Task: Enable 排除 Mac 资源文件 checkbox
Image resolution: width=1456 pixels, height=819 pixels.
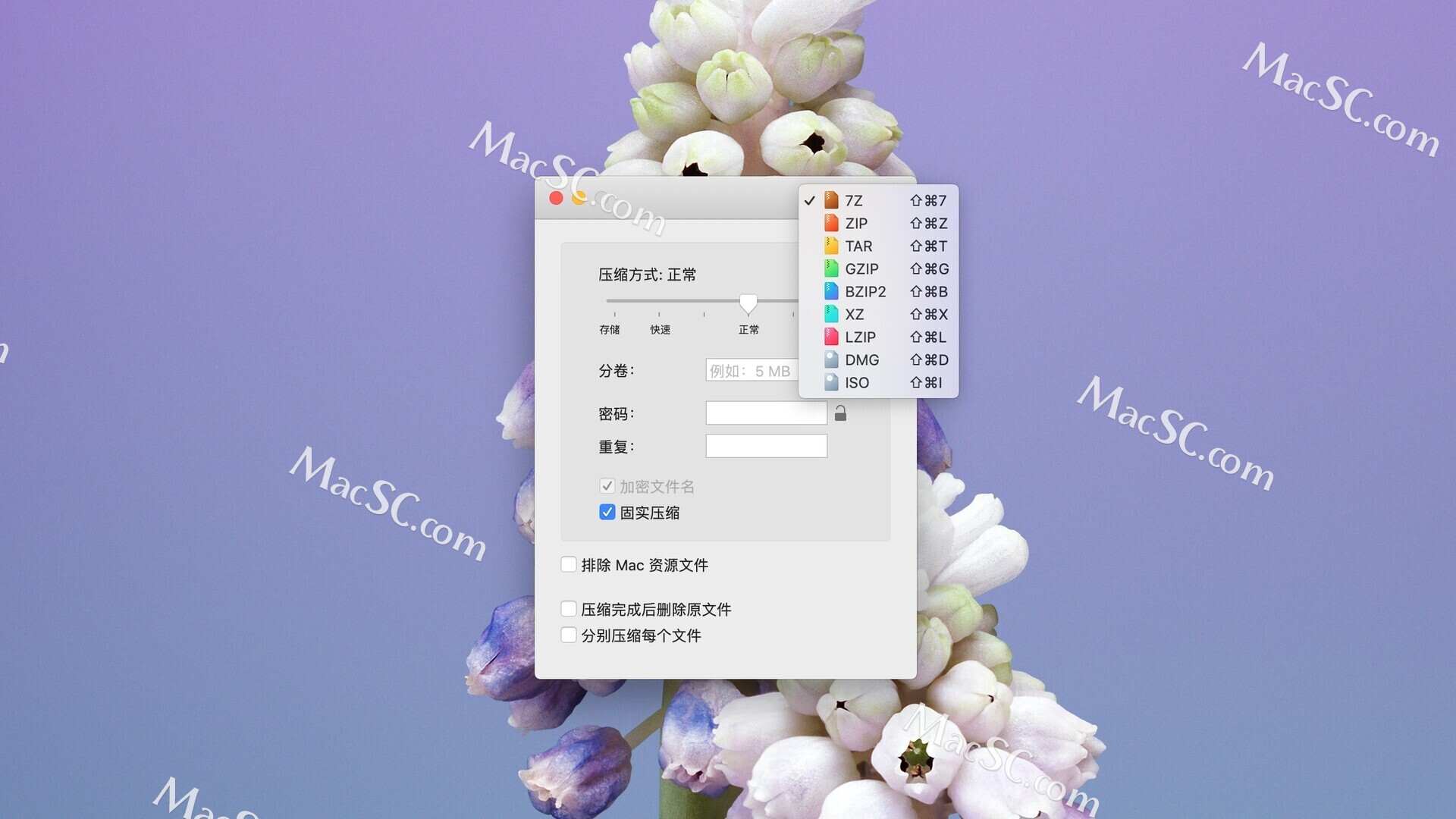Action: pos(568,564)
